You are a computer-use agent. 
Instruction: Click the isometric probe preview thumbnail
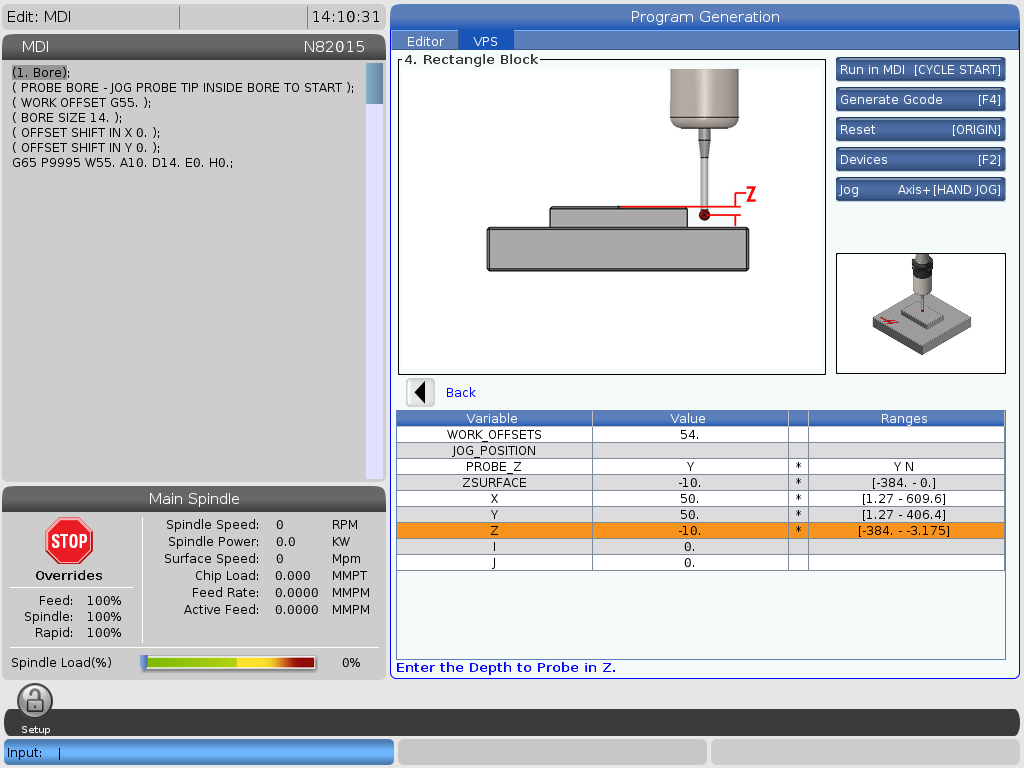[x=921, y=313]
